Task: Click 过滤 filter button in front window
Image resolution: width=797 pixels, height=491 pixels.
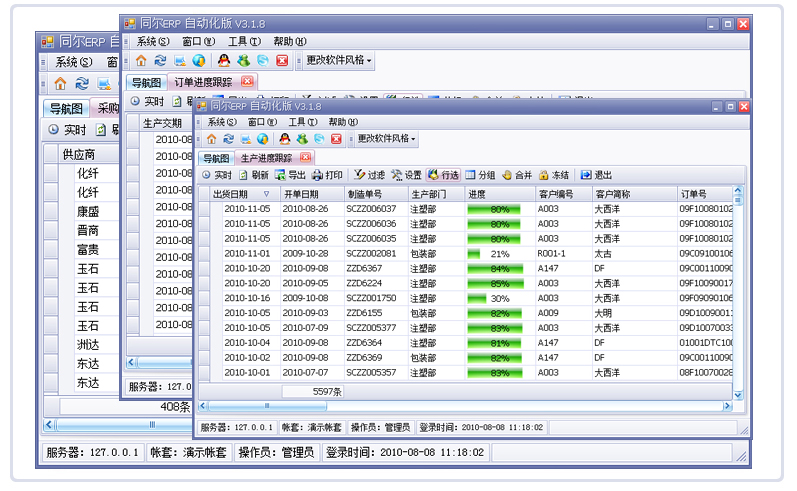Action: [x=370, y=175]
